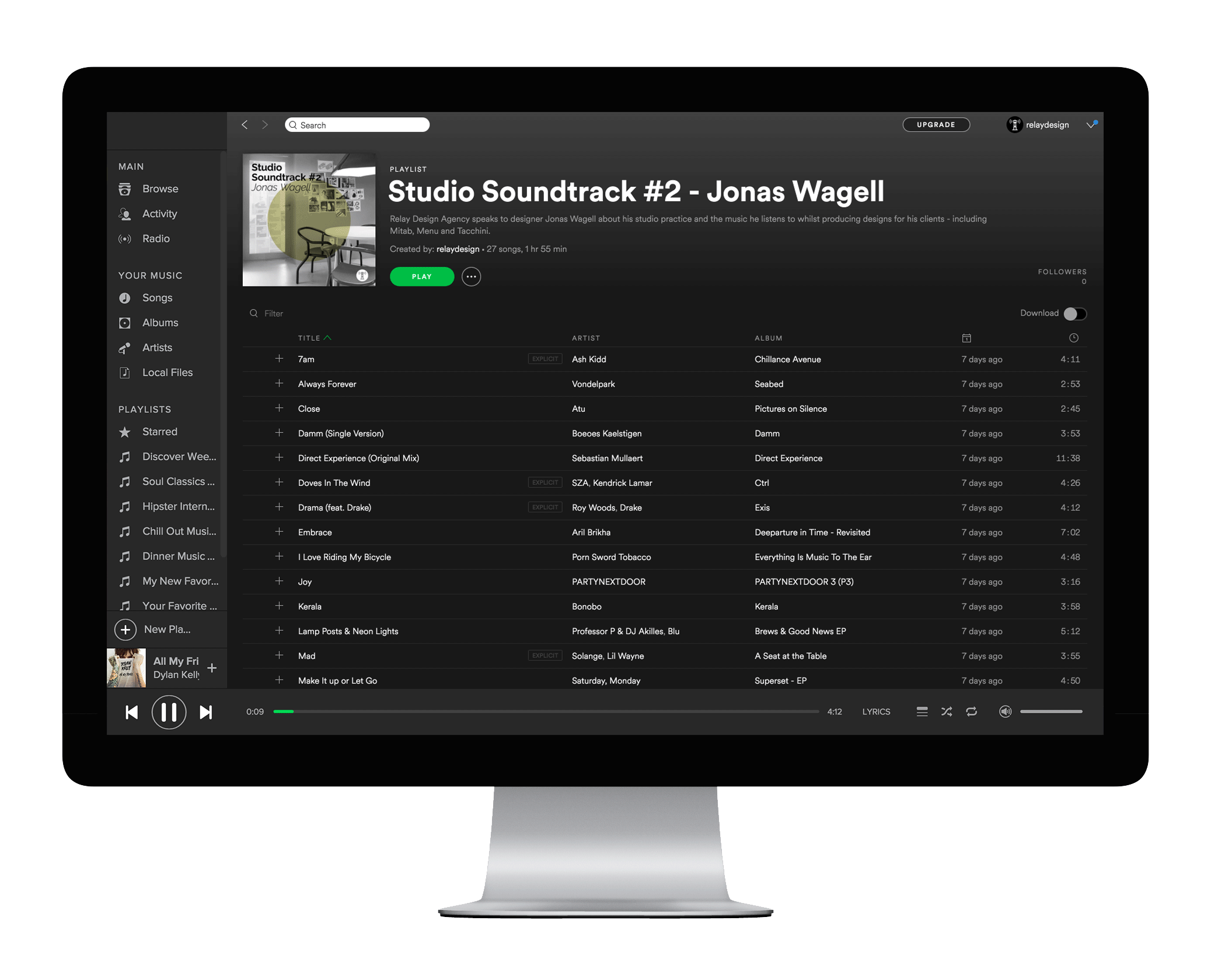Pause the current track

(x=169, y=712)
